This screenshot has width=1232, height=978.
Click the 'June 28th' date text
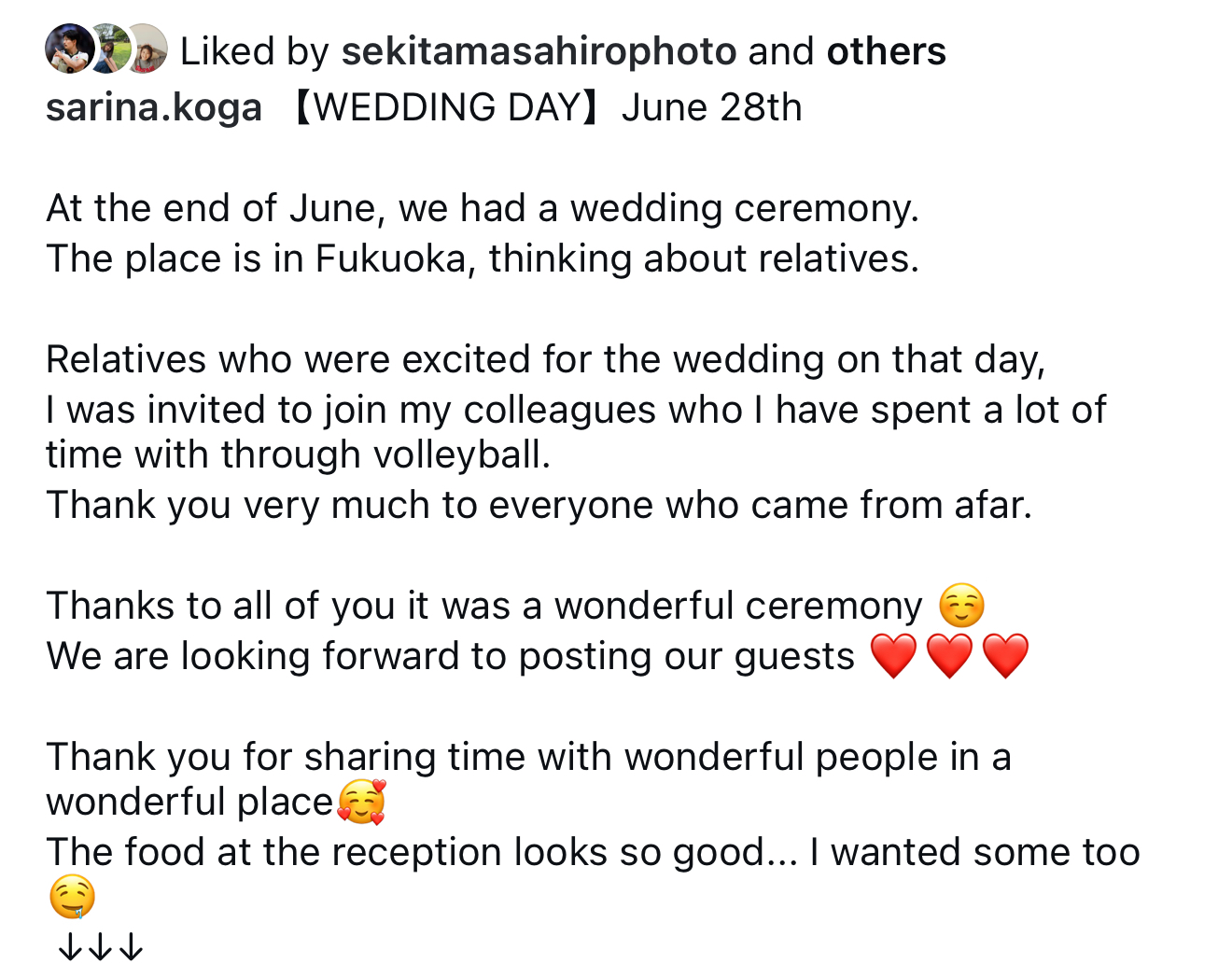[712, 107]
